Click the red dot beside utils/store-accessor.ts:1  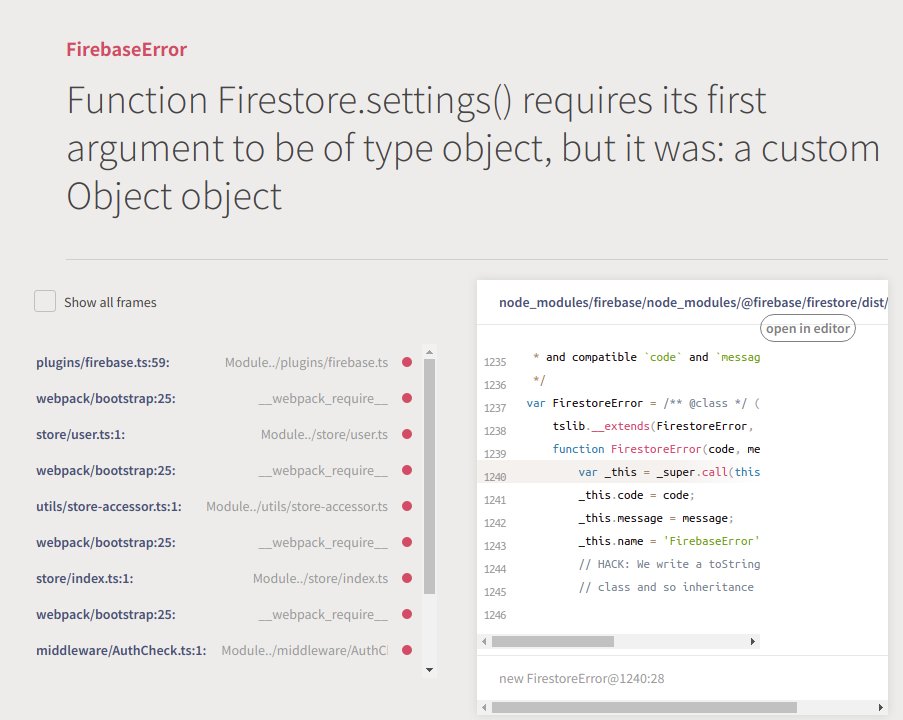tap(406, 506)
